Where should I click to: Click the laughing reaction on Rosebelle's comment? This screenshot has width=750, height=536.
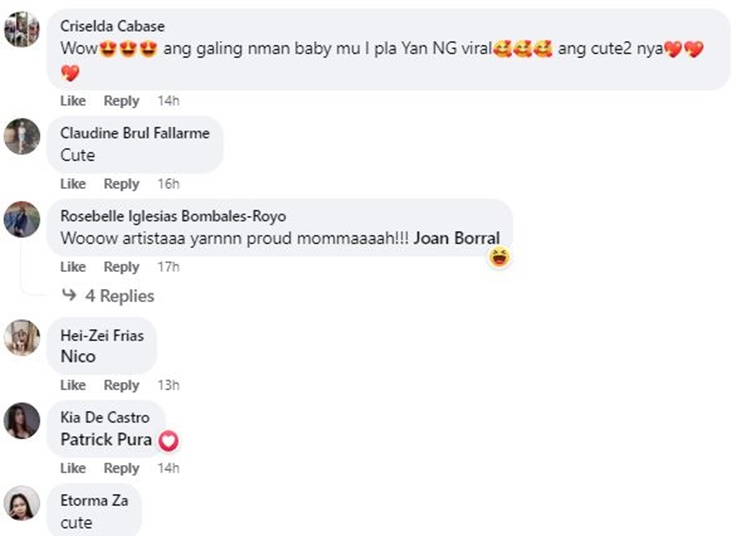(x=499, y=258)
